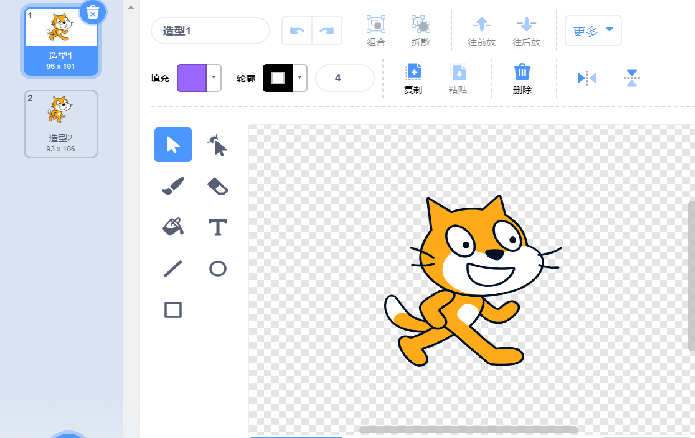Select the second costume thumbnail
Image resolution: width=695 pixels, height=438 pixels.
pos(61,124)
